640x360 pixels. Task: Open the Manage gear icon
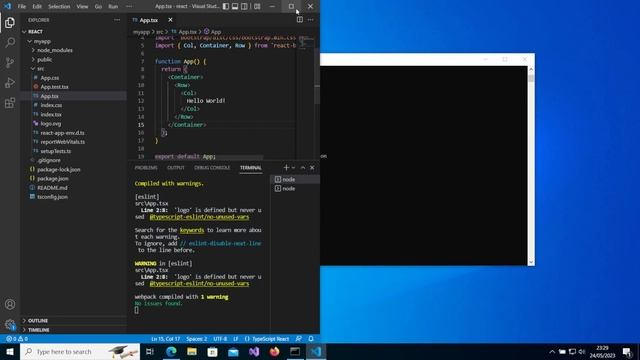10,324
